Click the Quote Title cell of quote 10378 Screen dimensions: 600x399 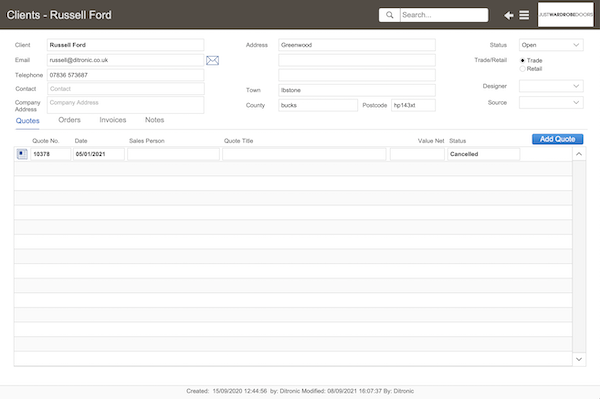(304, 154)
